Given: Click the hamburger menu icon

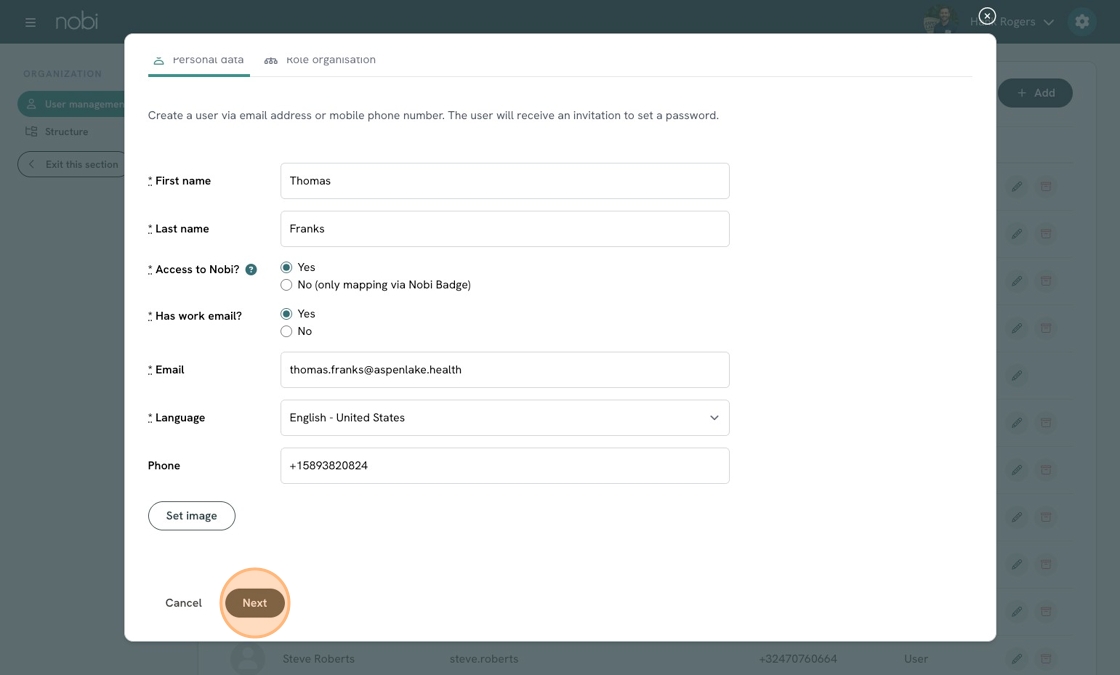Looking at the screenshot, I should click(x=30, y=22).
